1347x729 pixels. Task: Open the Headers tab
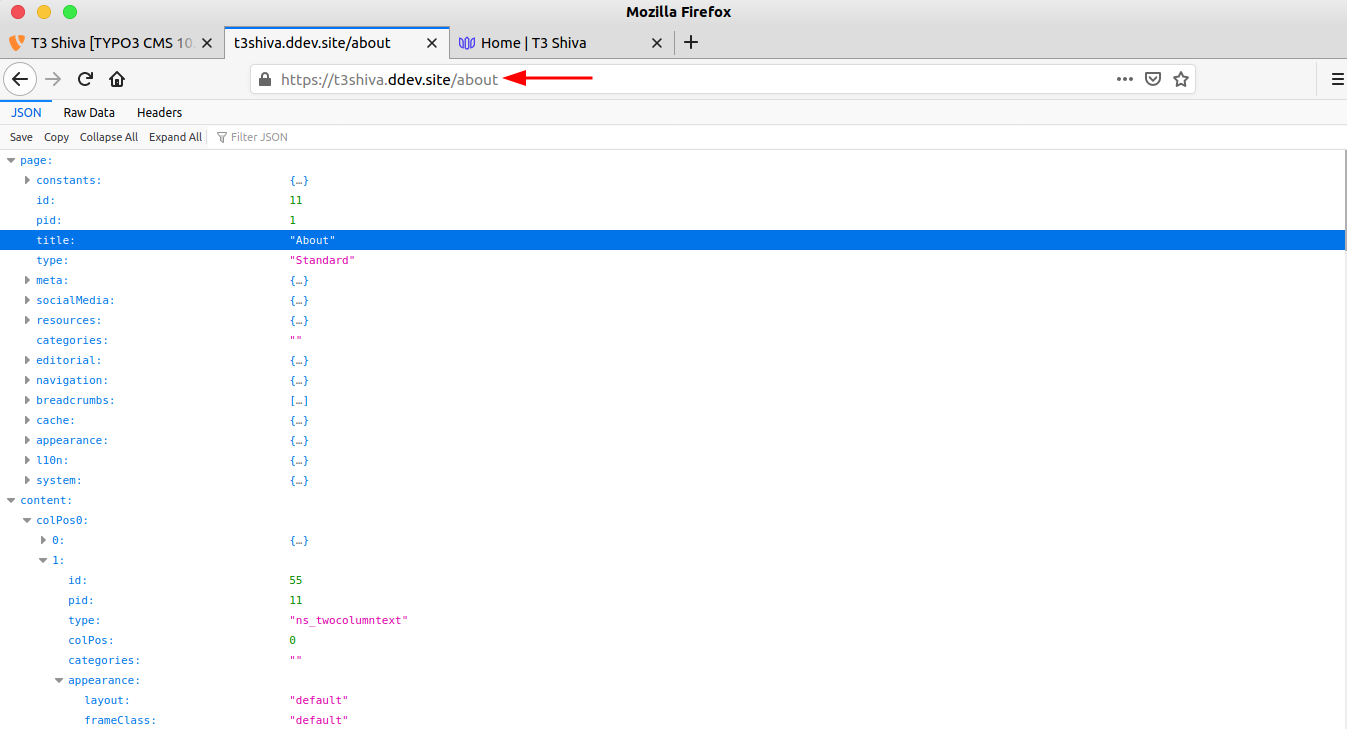(x=158, y=112)
